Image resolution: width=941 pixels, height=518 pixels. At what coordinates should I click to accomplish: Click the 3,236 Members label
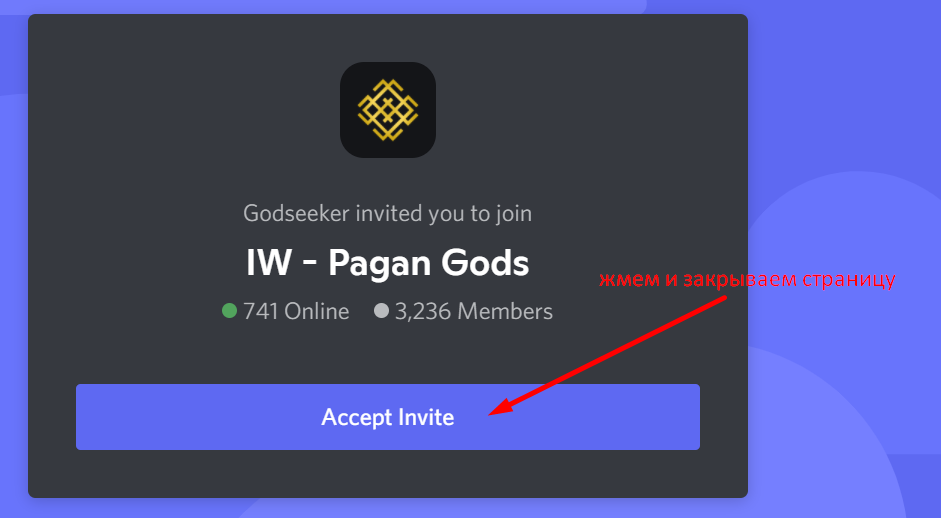pos(474,311)
